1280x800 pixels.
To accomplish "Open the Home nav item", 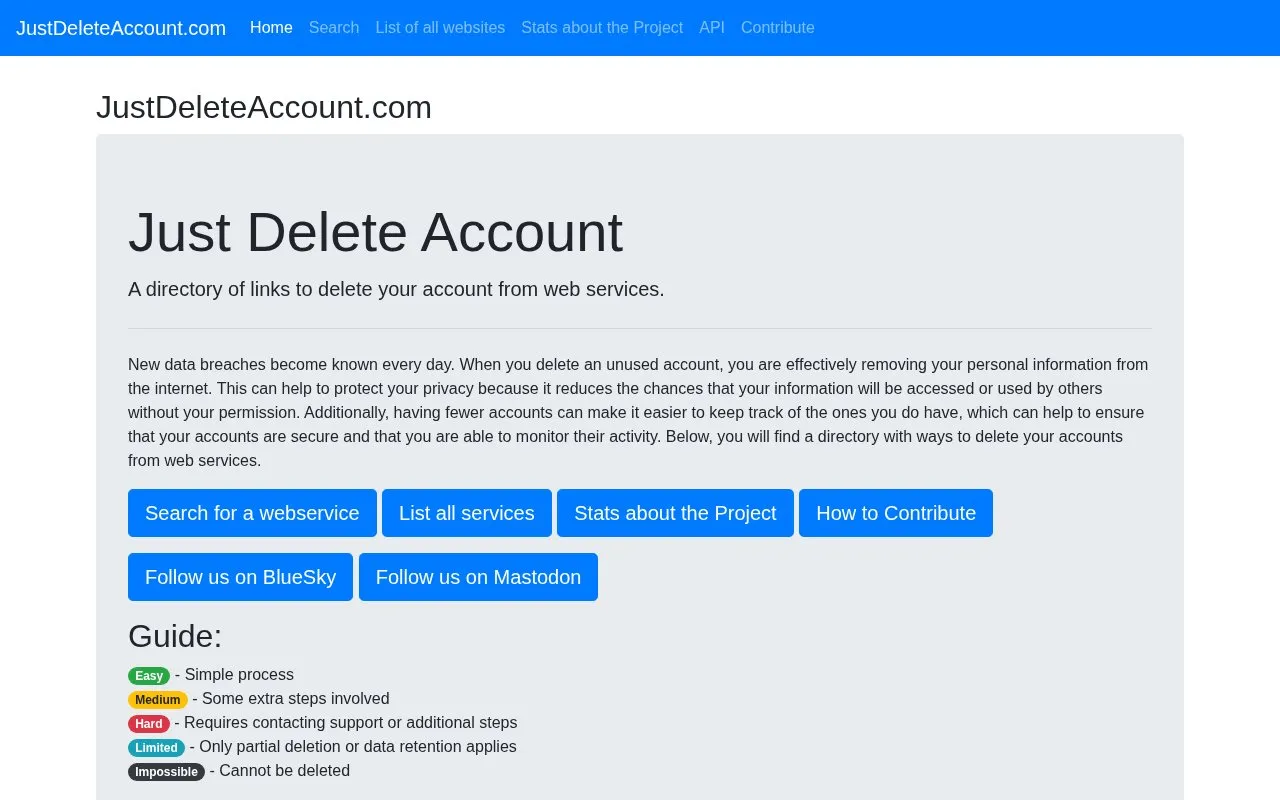I will click(271, 28).
